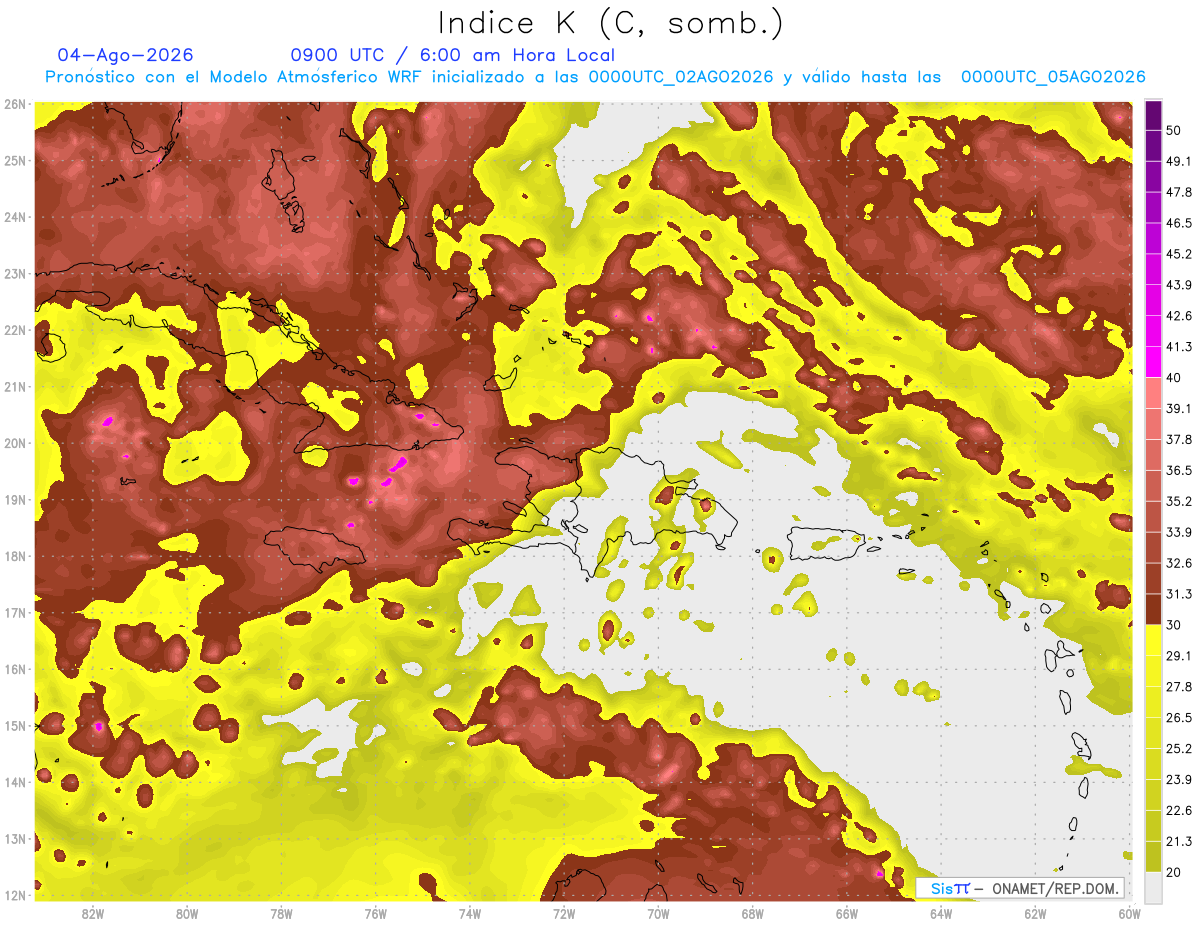
Task: Click the latitude label '12N'
Action: (x=15, y=895)
